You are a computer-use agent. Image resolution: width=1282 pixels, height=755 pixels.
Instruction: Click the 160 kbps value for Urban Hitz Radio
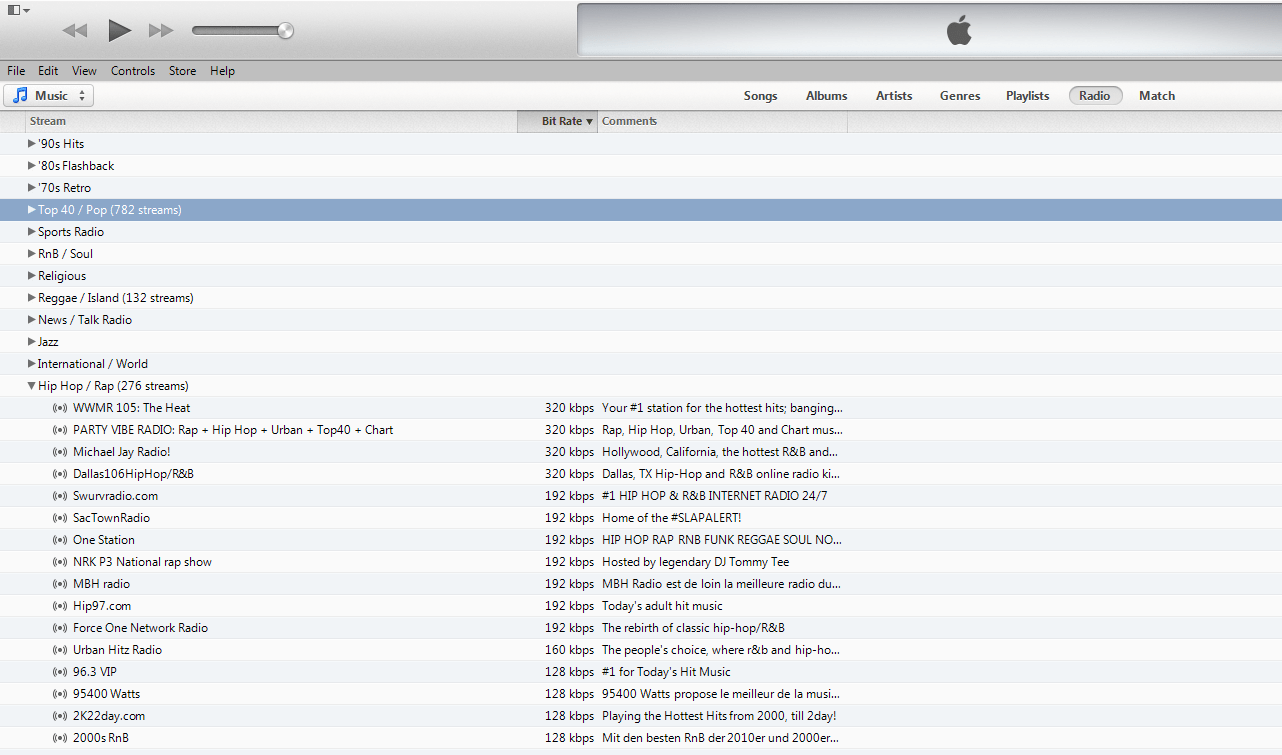tap(569, 650)
